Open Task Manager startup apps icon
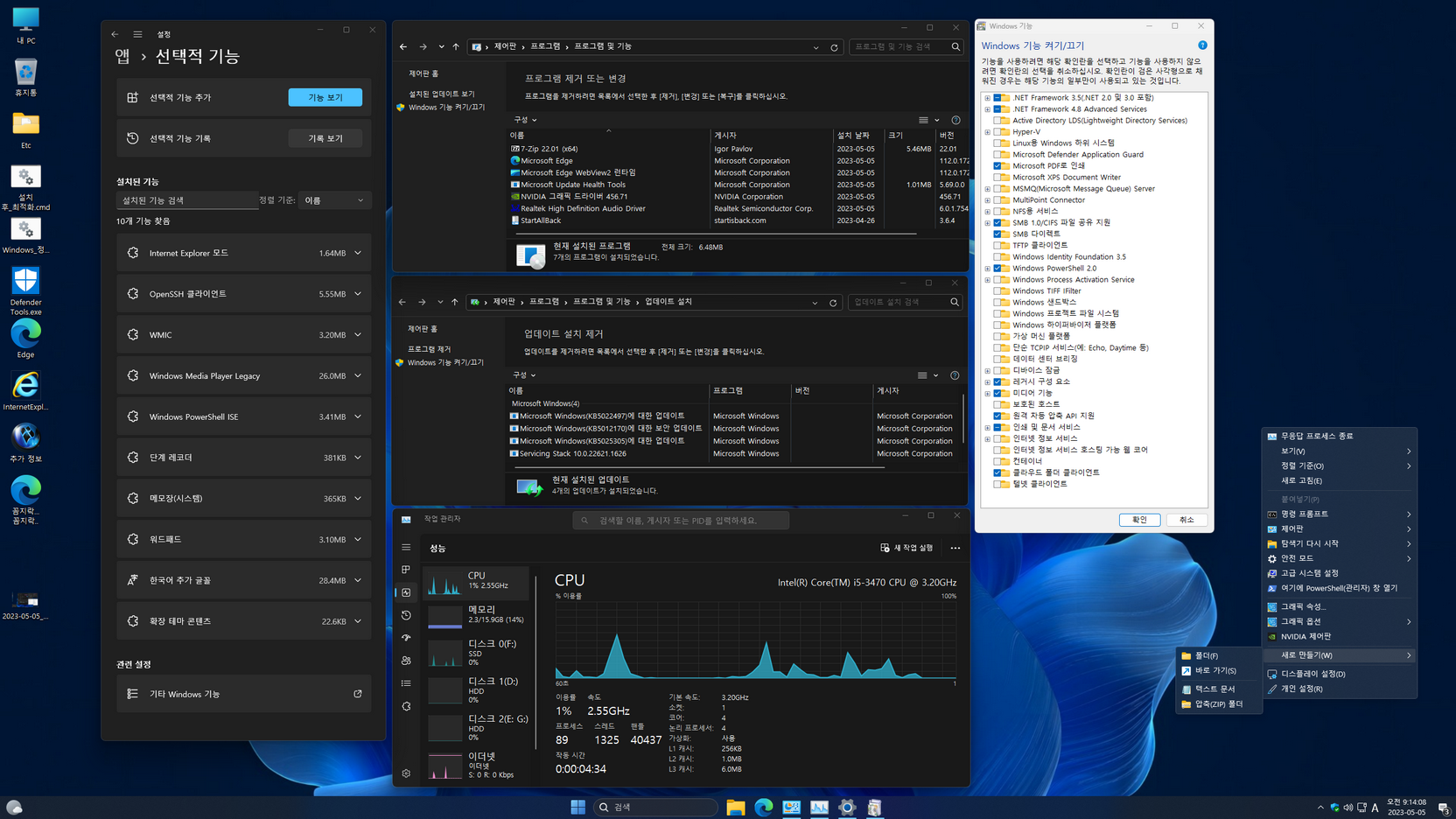Viewport: 1456px width, 819px height. [x=406, y=638]
